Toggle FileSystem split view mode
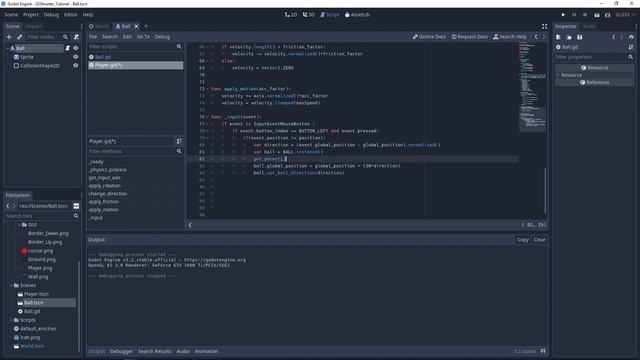 tap(76, 206)
